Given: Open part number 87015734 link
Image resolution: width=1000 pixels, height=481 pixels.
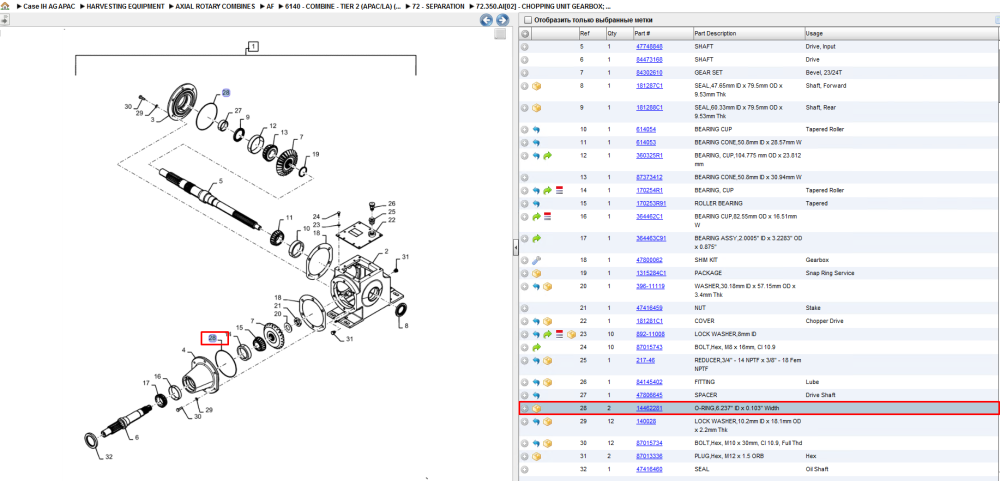Looking at the screenshot, I should coord(649,443).
